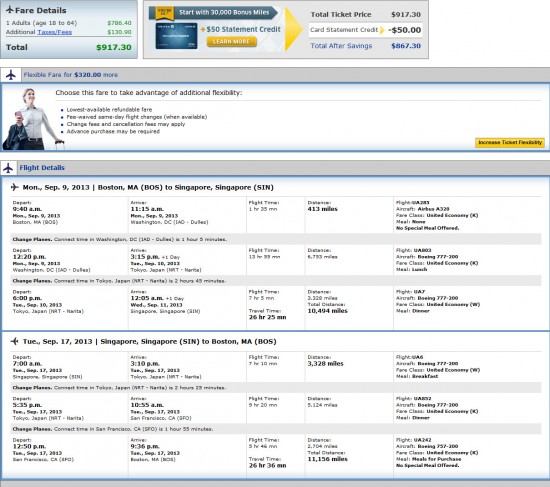The height and width of the screenshot is (487, 550).
Task: Click the 9:40 a.m. Boston departure time
Action: pyautogui.click(x=27, y=209)
